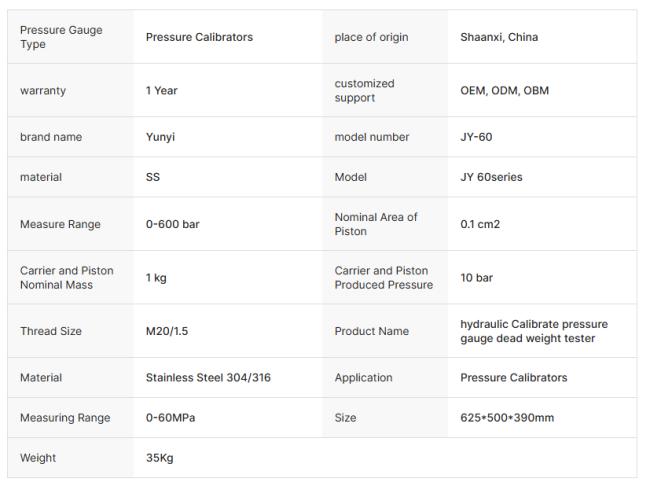Click 'OEM, ODM, OBM' customized support value
Image resolution: width=650 pixels, height=486 pixels.
[x=504, y=90]
